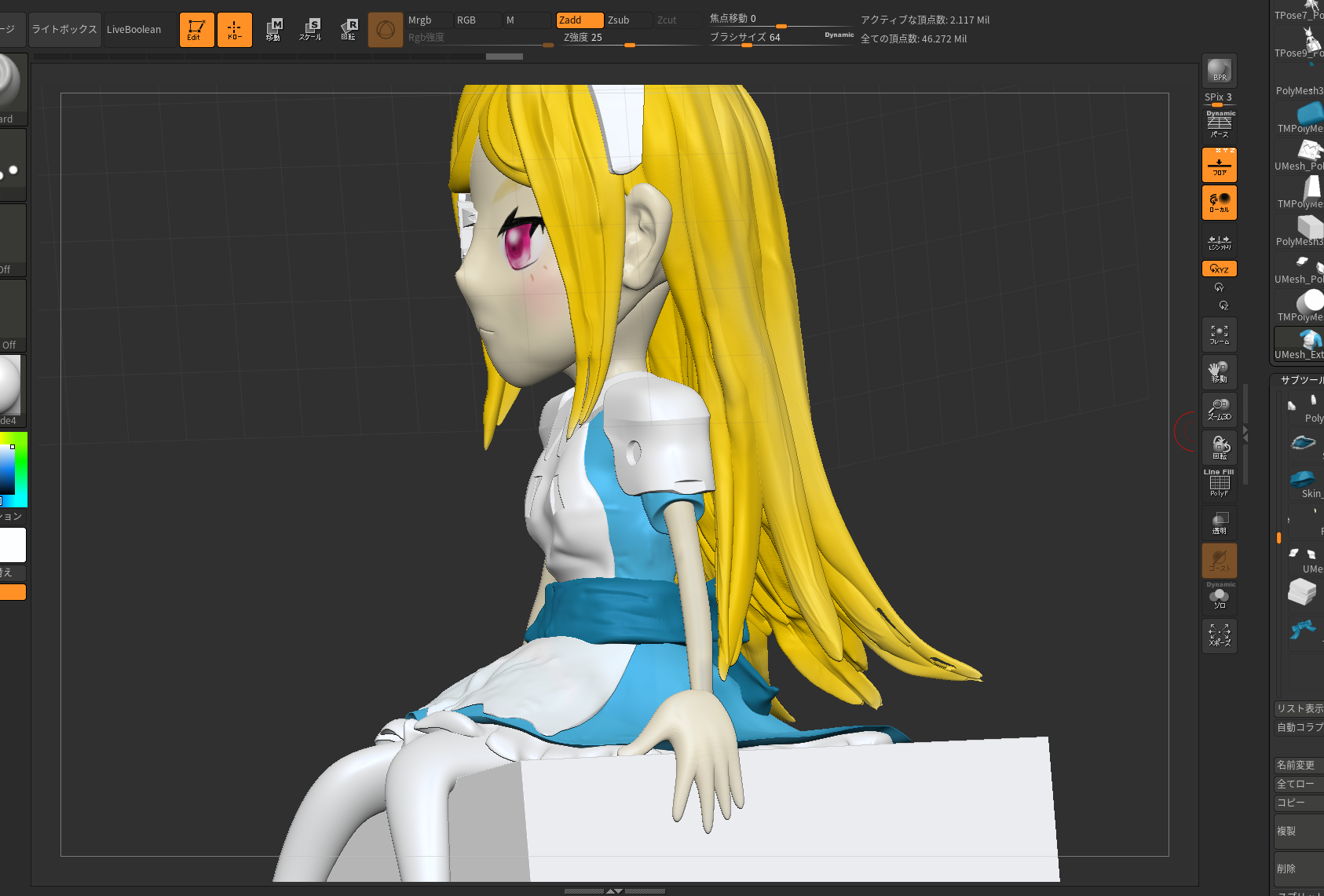Toggle transparency (透明) mode
Viewport: 1324px width, 896px height.
[x=1220, y=523]
